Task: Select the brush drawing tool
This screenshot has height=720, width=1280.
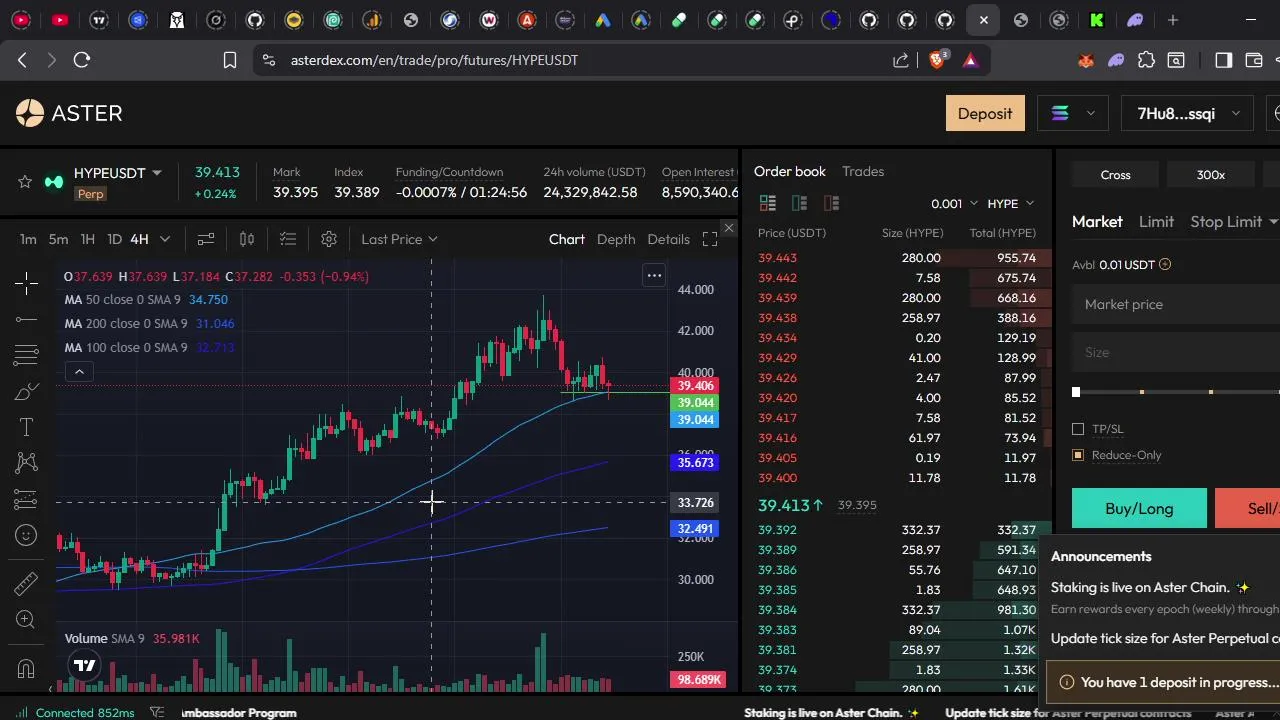Action: (27, 391)
